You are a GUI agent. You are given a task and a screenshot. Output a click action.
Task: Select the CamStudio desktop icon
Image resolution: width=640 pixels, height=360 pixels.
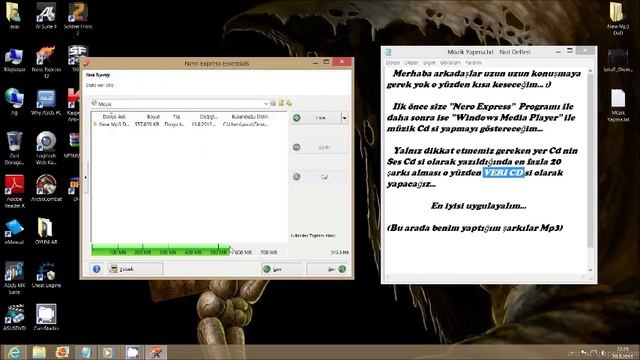click(46, 317)
